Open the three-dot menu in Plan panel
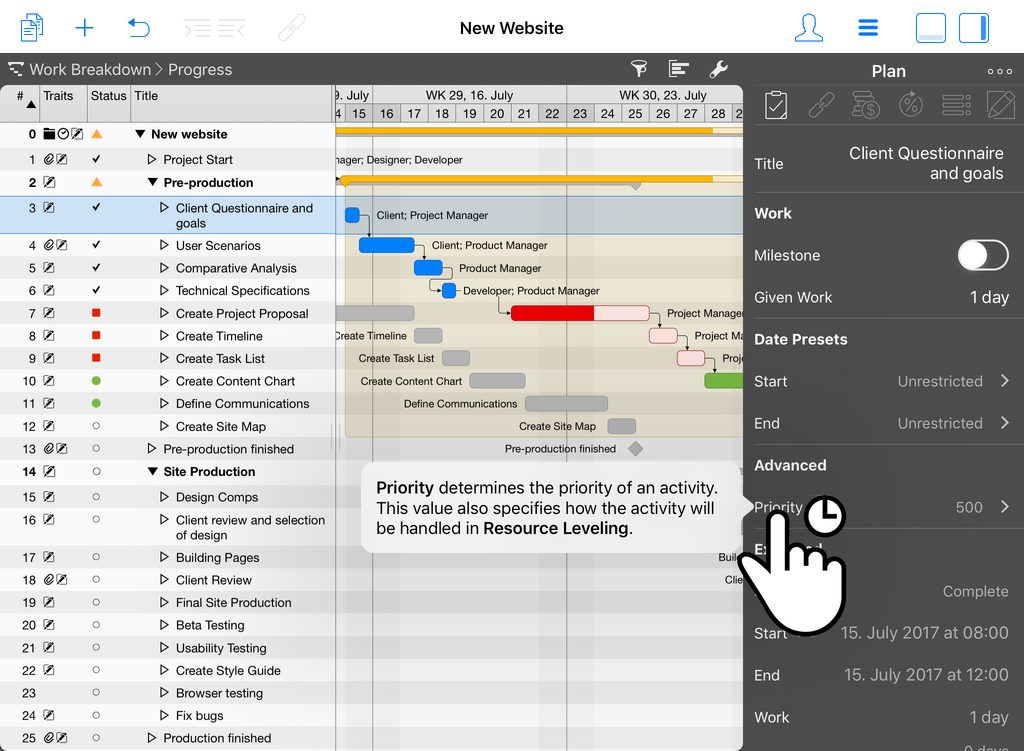 click(999, 70)
